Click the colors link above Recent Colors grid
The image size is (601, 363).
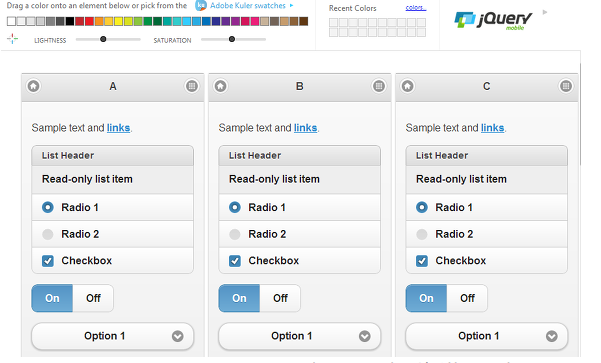point(415,8)
